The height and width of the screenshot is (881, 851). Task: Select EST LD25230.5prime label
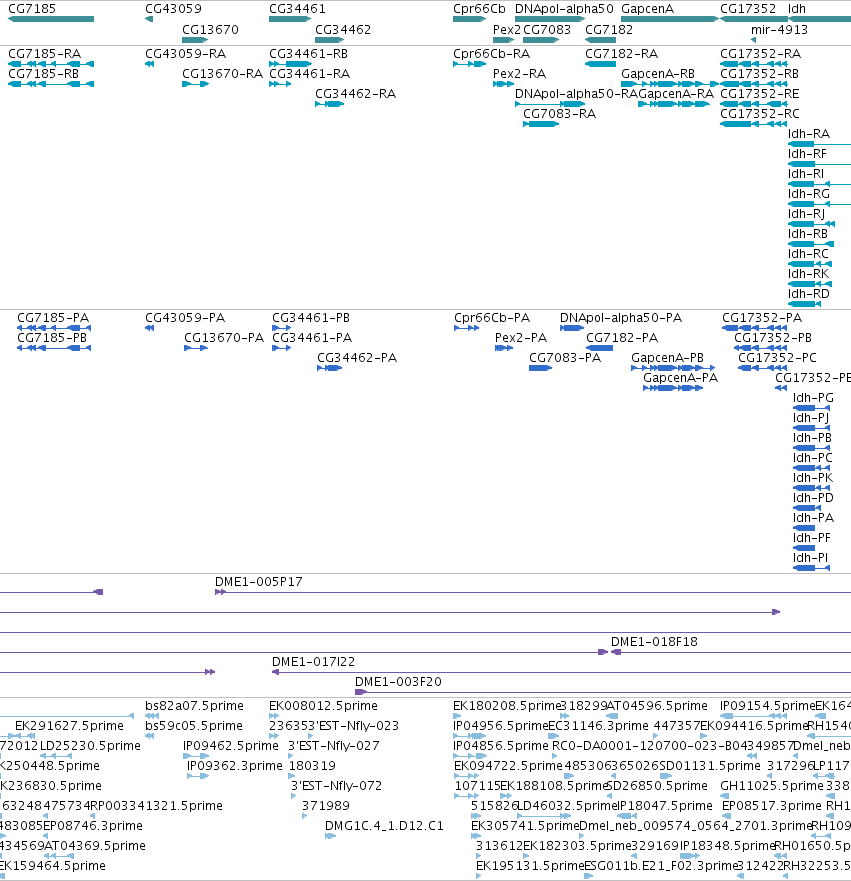pyautogui.click(x=90, y=746)
